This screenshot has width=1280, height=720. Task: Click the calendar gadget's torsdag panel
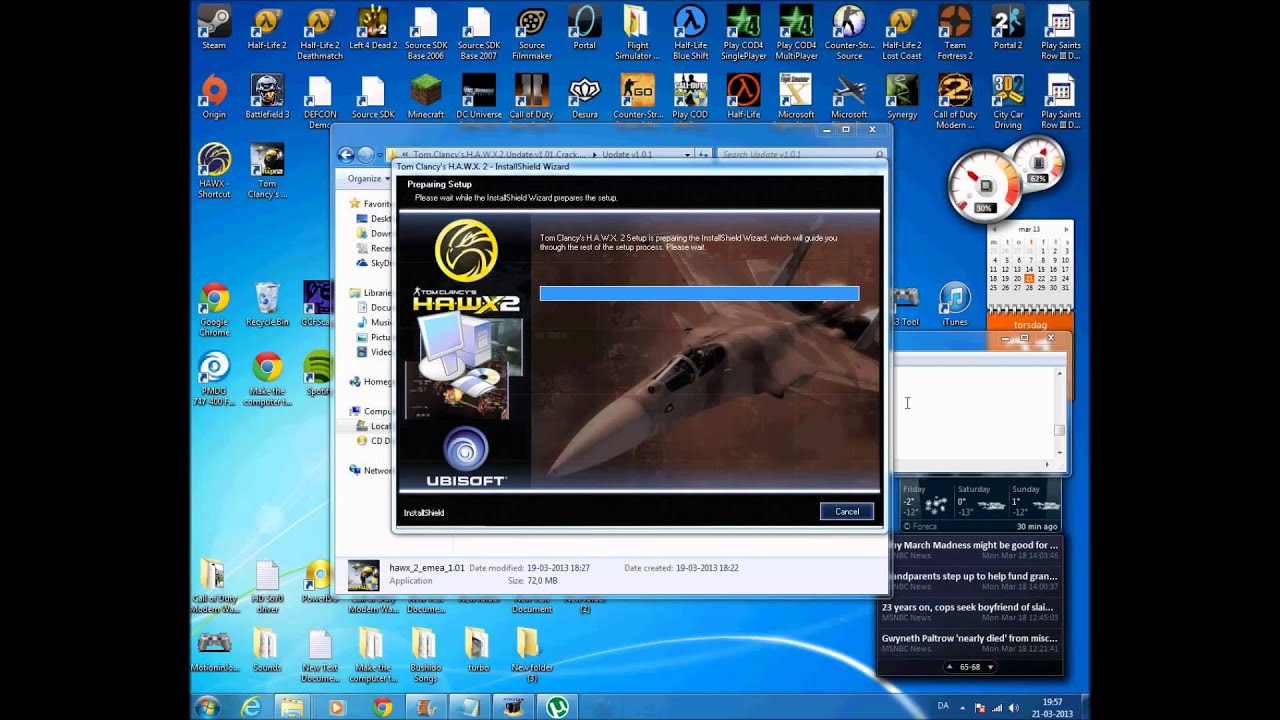tap(1030, 324)
